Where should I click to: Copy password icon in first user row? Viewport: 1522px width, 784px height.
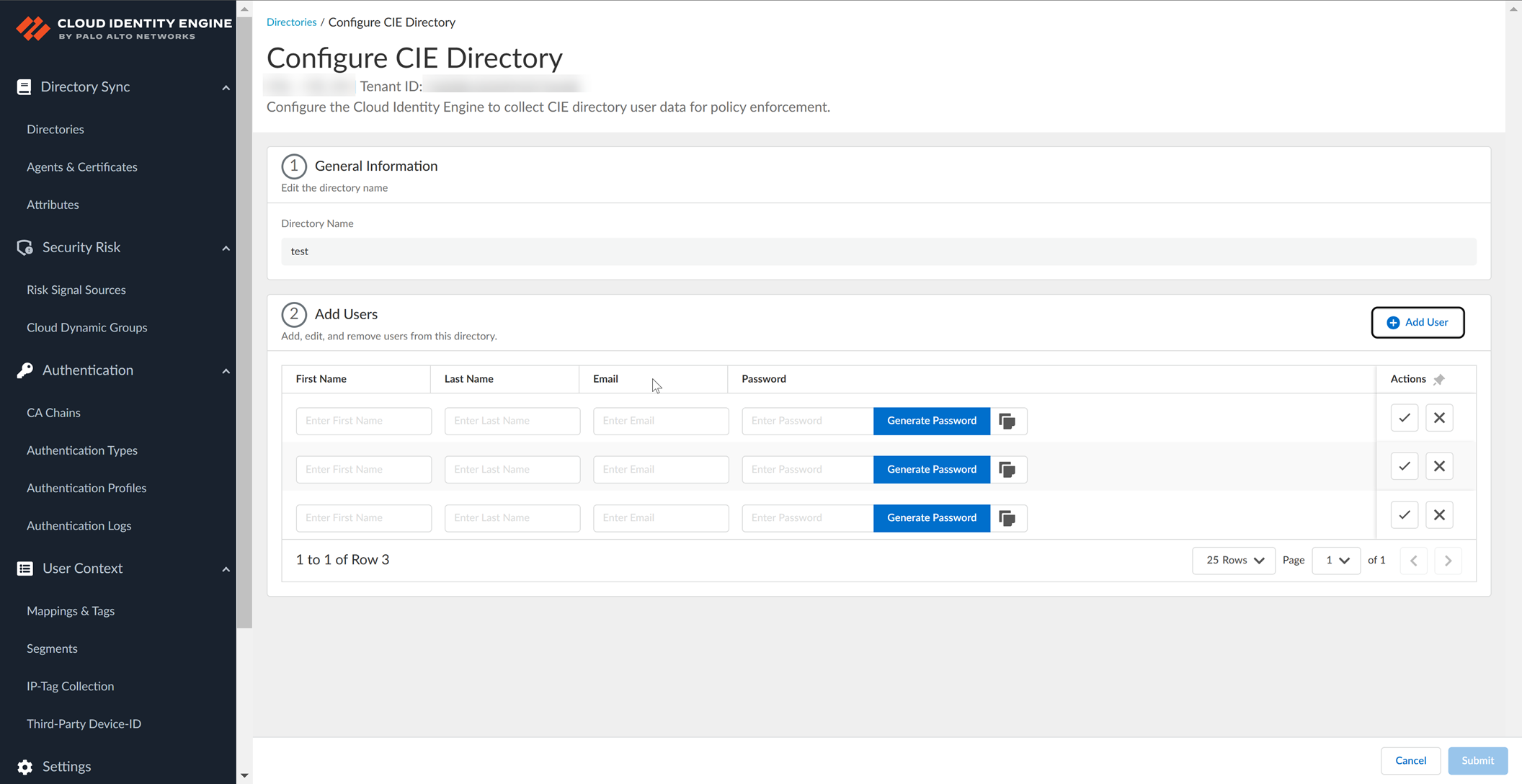[1007, 421]
